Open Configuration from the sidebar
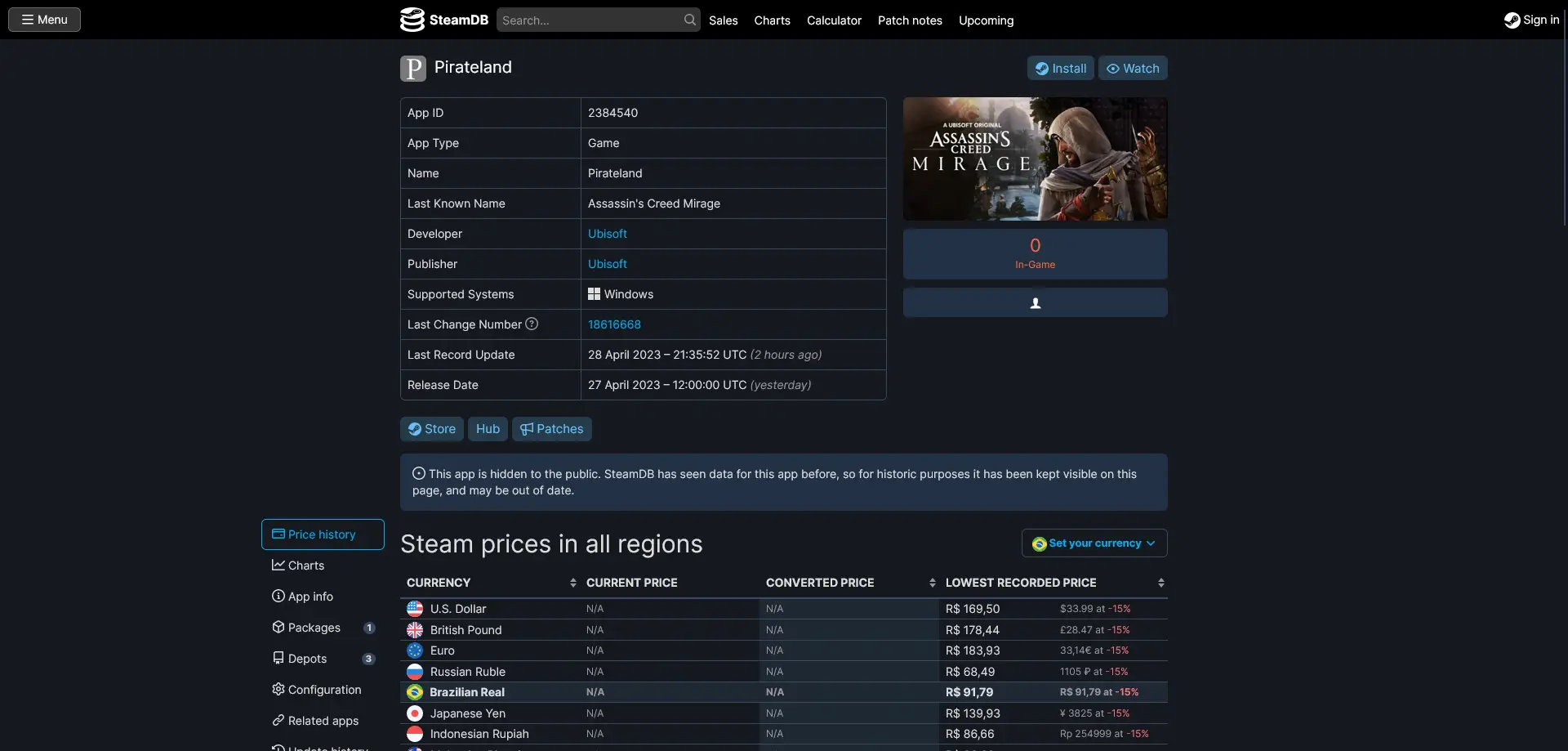Viewport: 1568px width, 751px height. (x=323, y=690)
